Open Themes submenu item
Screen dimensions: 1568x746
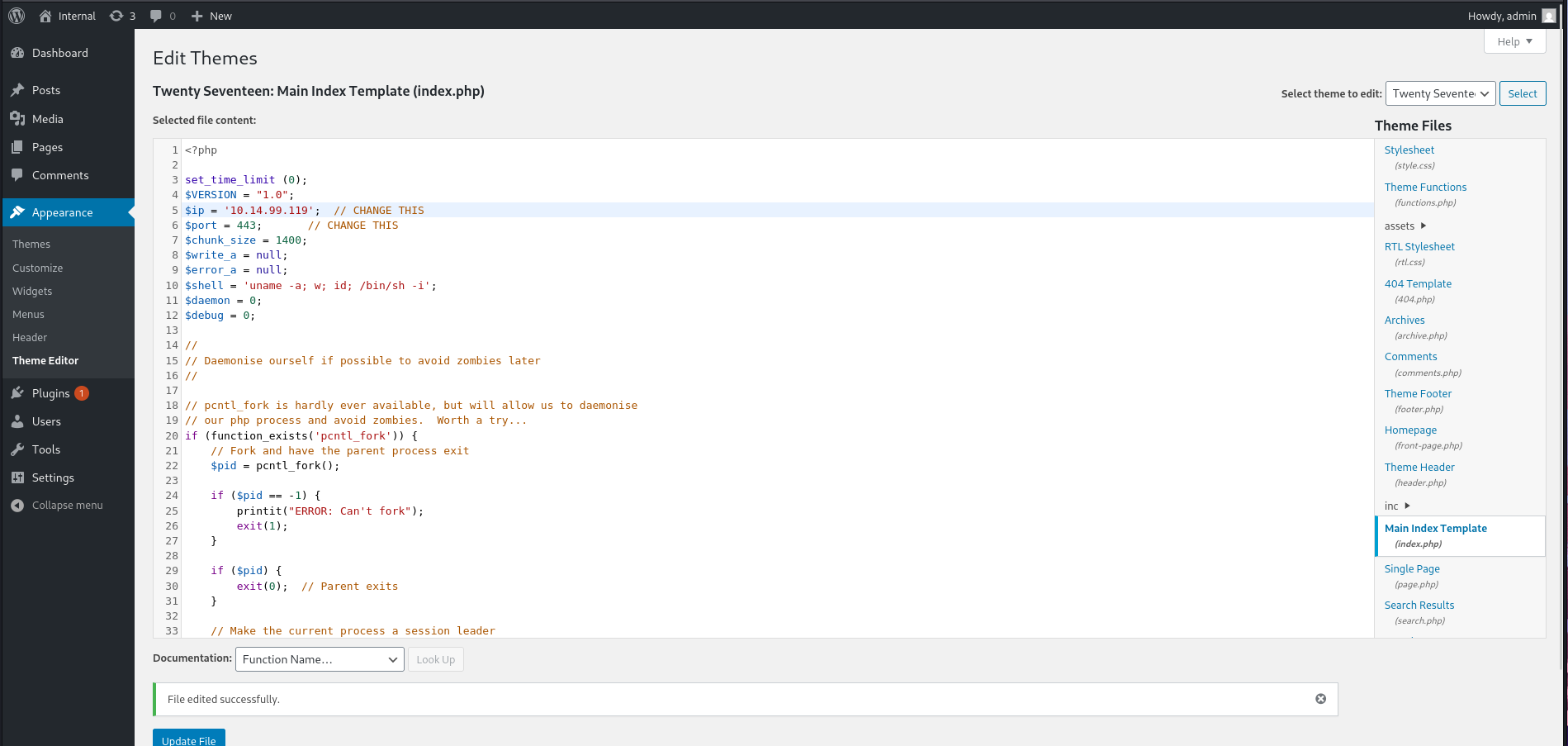(x=31, y=244)
